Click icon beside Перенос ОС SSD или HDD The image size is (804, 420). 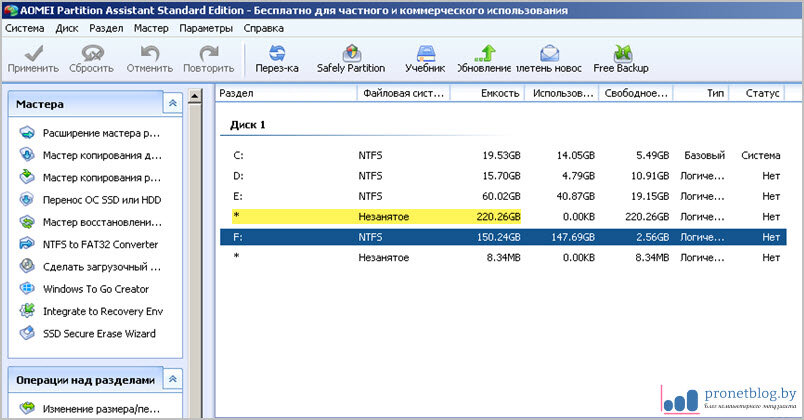27,199
